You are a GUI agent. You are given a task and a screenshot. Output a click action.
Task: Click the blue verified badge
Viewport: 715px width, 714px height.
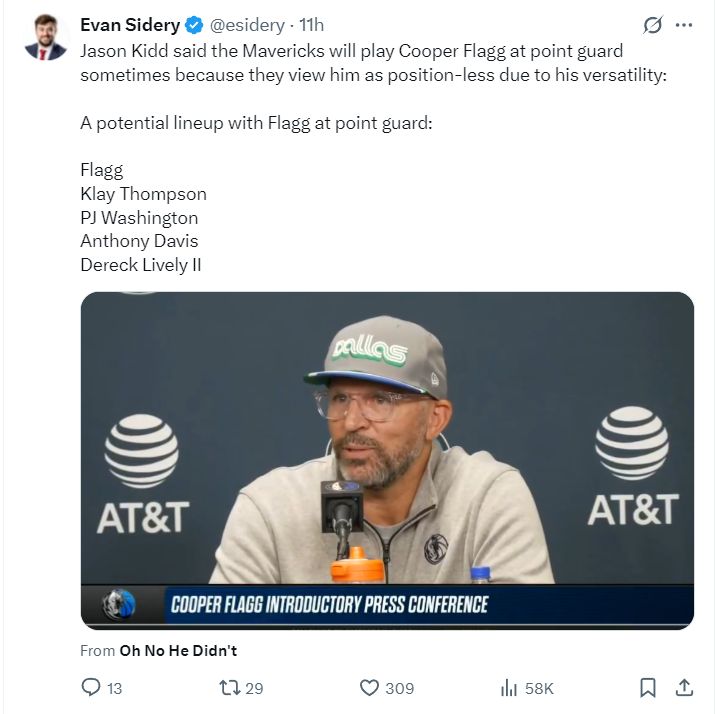[x=196, y=25]
